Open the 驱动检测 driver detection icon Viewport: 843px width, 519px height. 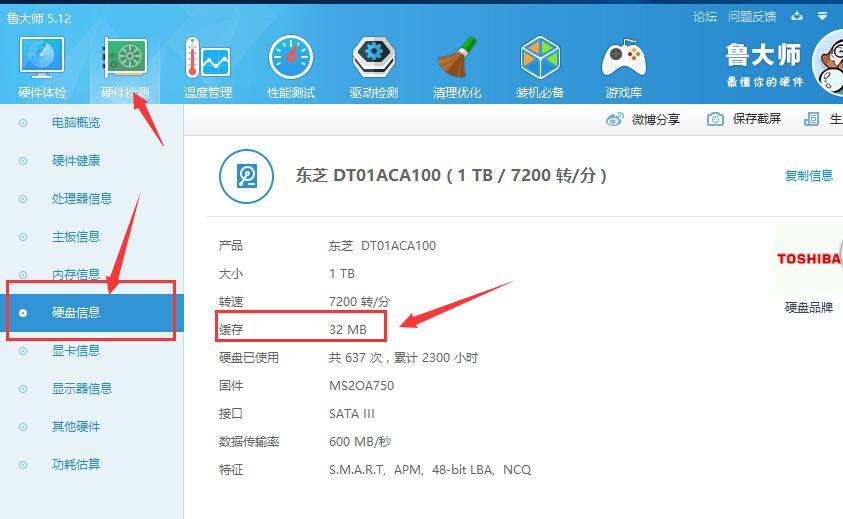click(x=374, y=57)
